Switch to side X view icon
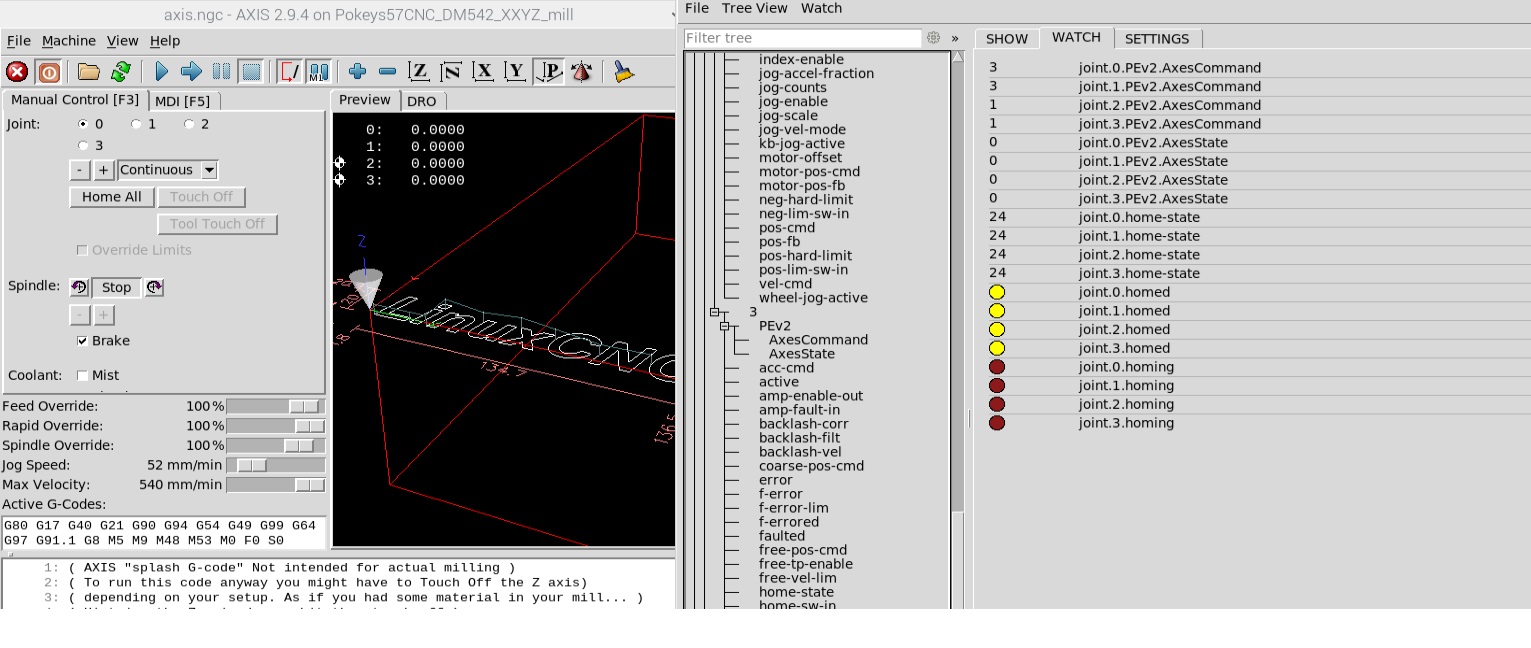This screenshot has width=1531, height=648. [x=484, y=72]
